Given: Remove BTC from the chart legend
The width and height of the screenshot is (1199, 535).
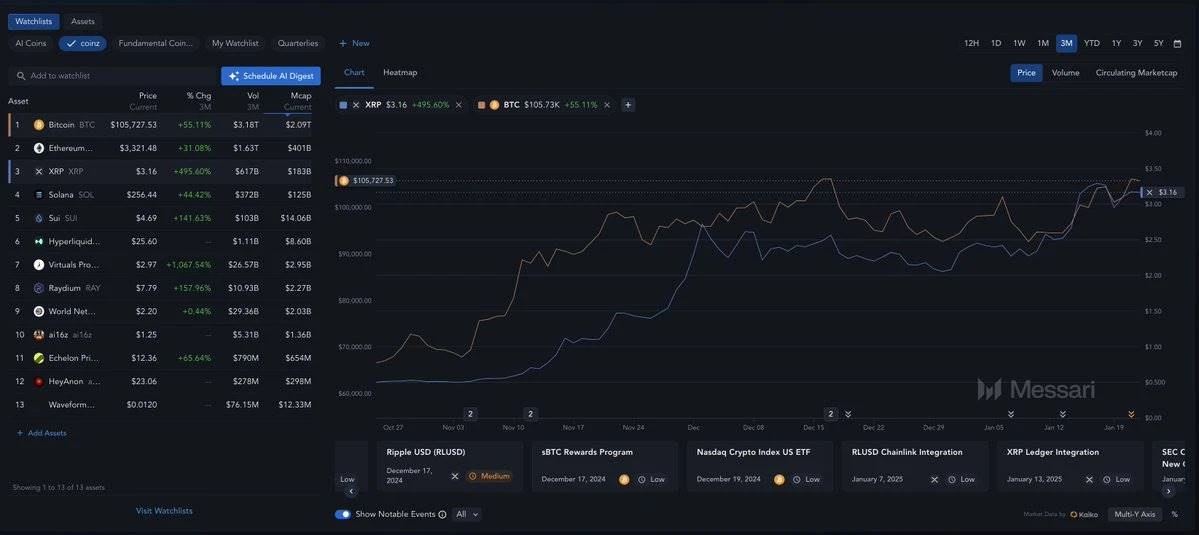Looking at the screenshot, I should (607, 105).
